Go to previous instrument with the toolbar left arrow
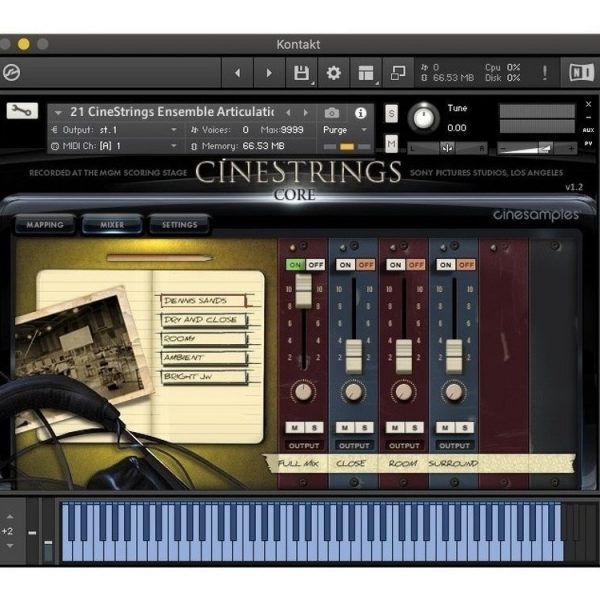The image size is (600, 600). click(237, 73)
